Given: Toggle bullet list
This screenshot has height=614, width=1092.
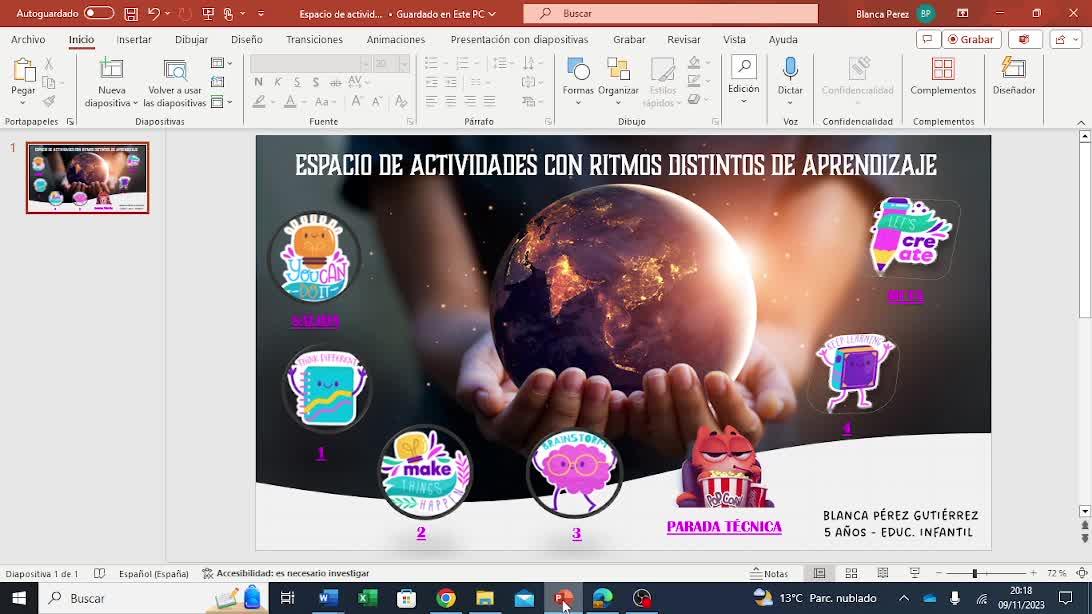Looking at the screenshot, I should pos(431,63).
